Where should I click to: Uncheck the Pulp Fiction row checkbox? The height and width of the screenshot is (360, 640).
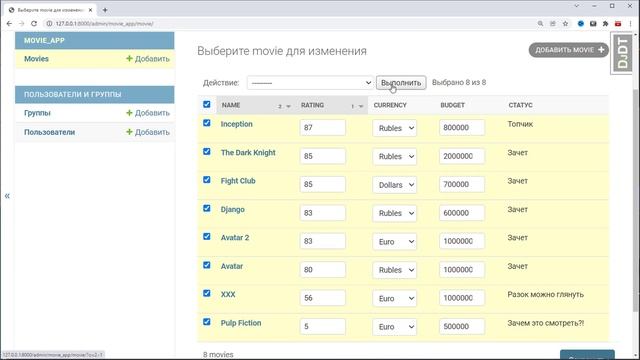[207, 322]
